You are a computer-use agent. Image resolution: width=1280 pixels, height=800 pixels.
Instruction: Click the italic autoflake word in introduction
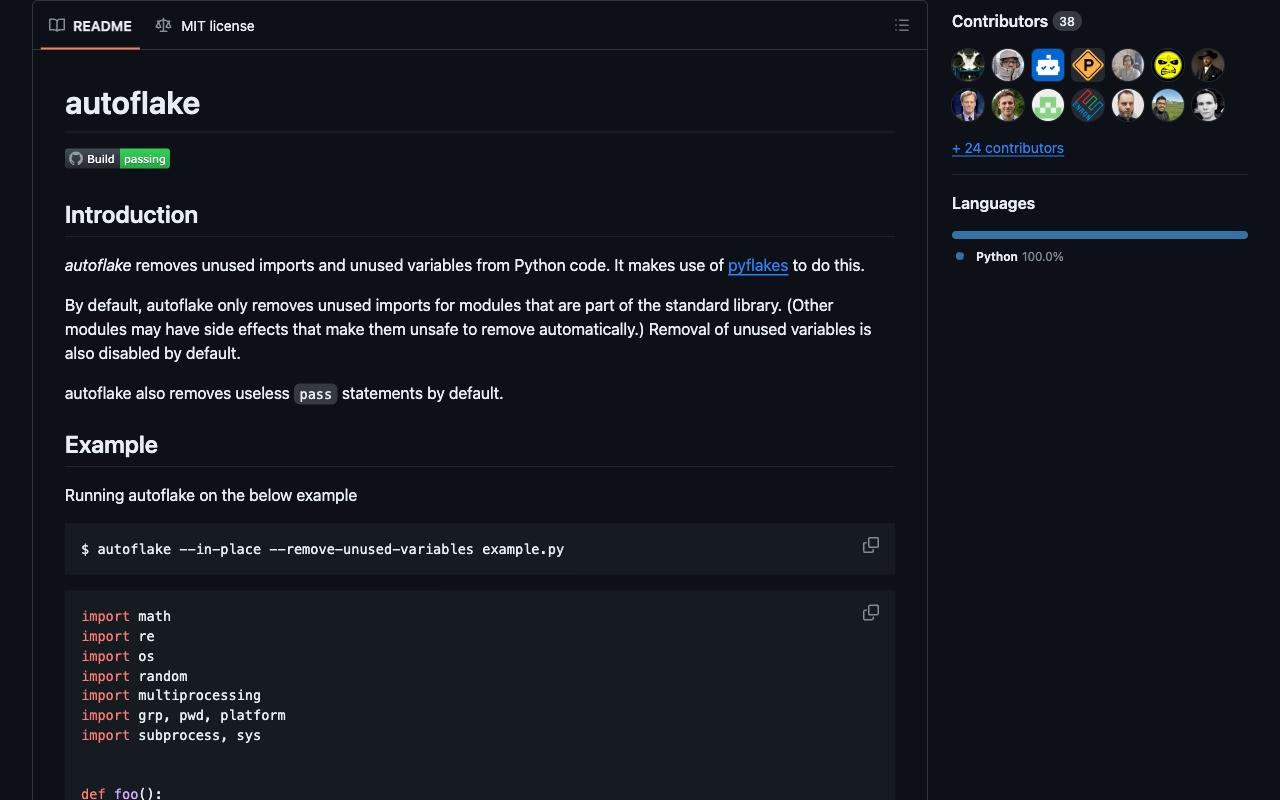tap(98, 266)
